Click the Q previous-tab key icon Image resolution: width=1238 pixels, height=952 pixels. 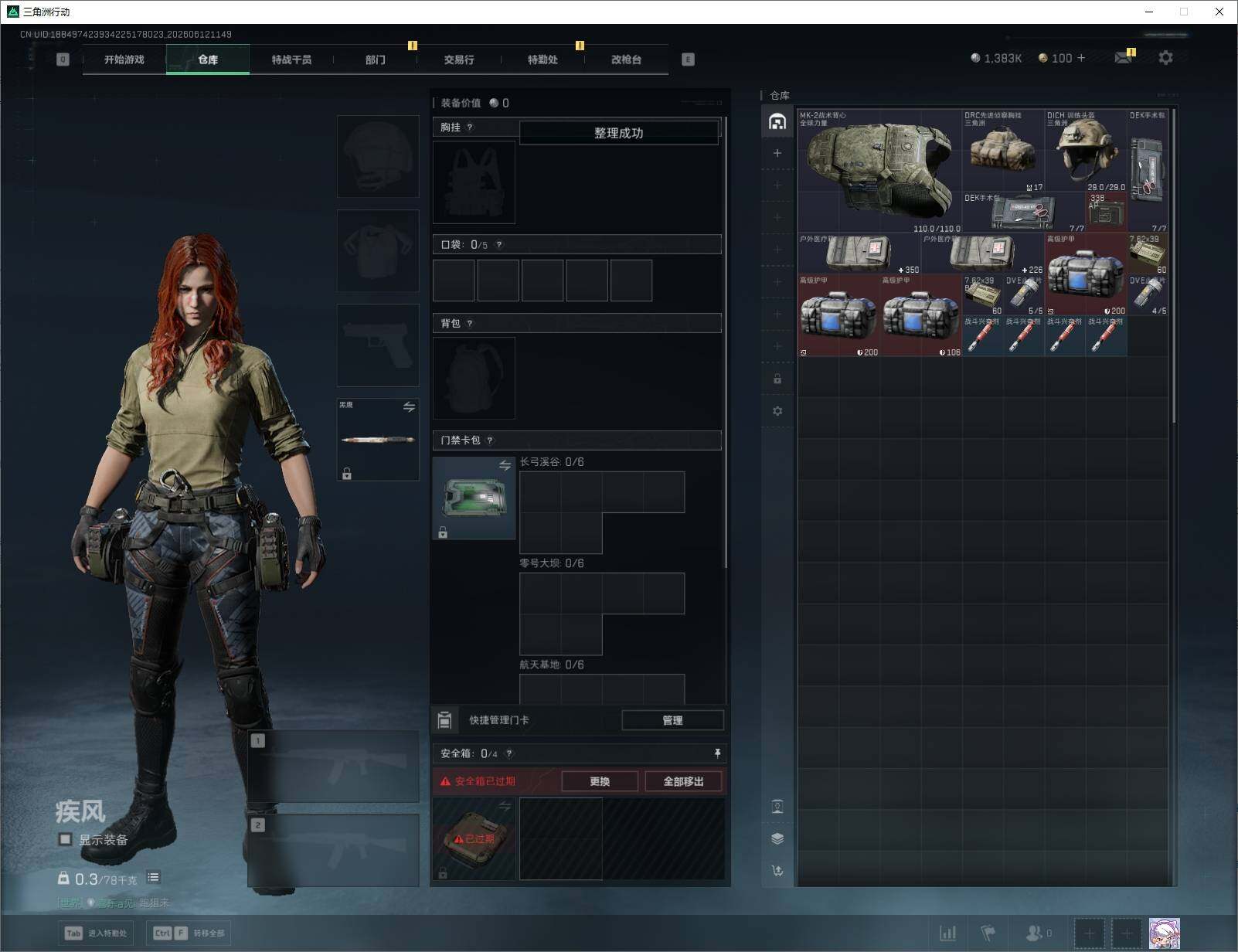point(63,59)
